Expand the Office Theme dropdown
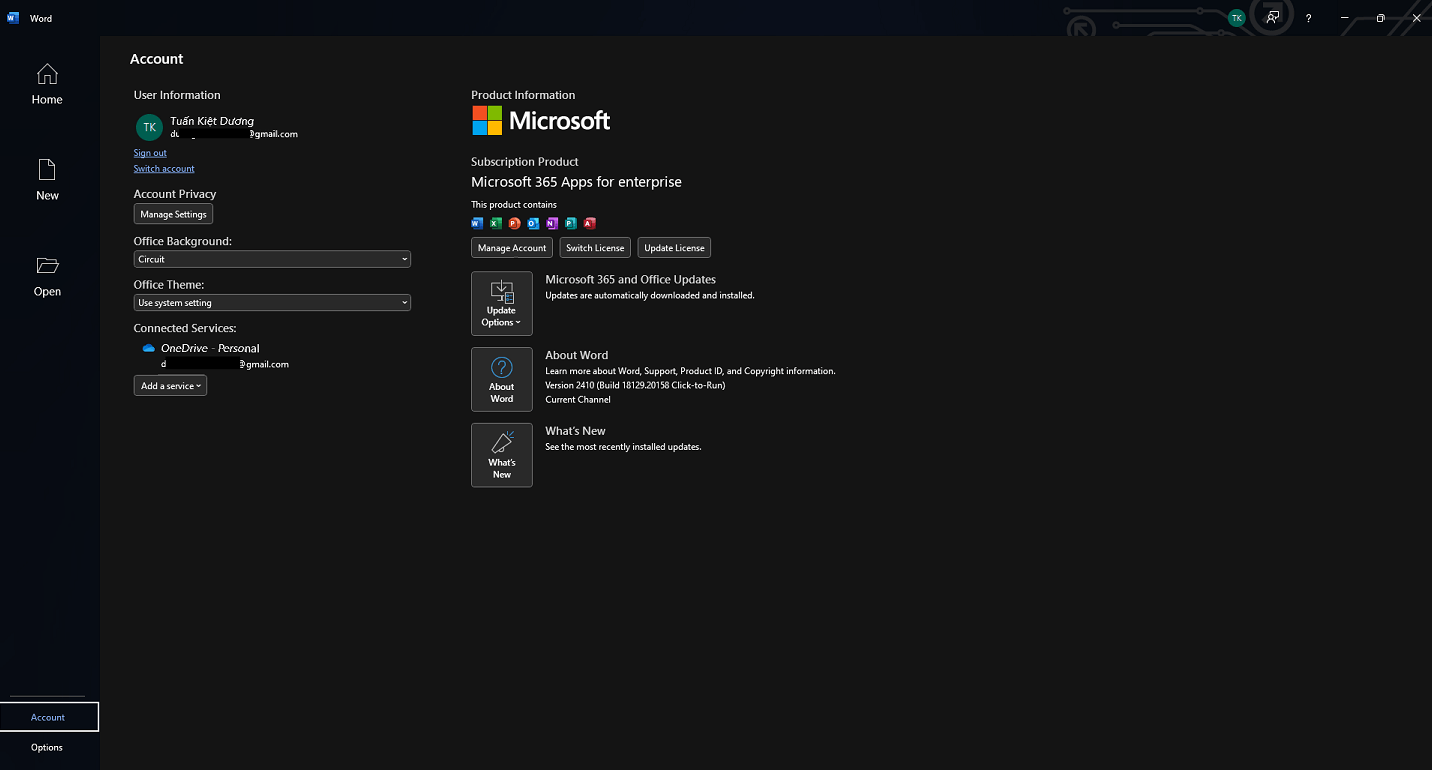The width and height of the screenshot is (1432, 770). pos(272,303)
